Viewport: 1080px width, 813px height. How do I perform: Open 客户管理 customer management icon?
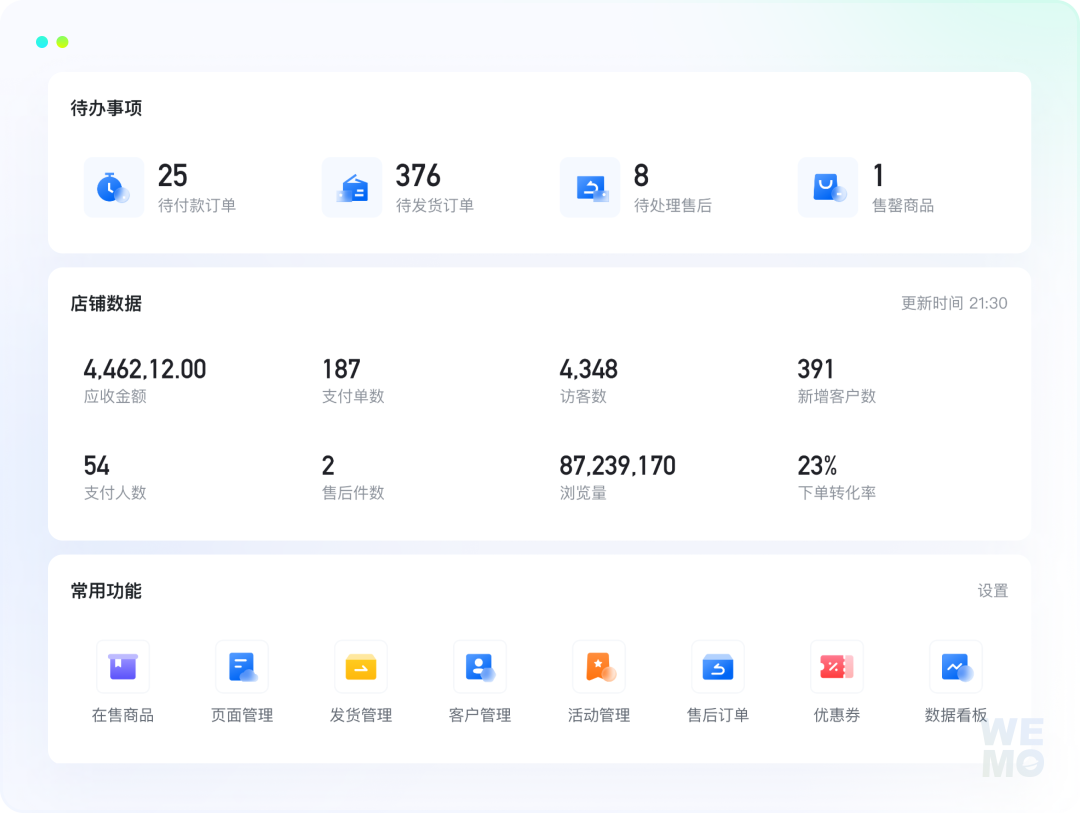480,667
